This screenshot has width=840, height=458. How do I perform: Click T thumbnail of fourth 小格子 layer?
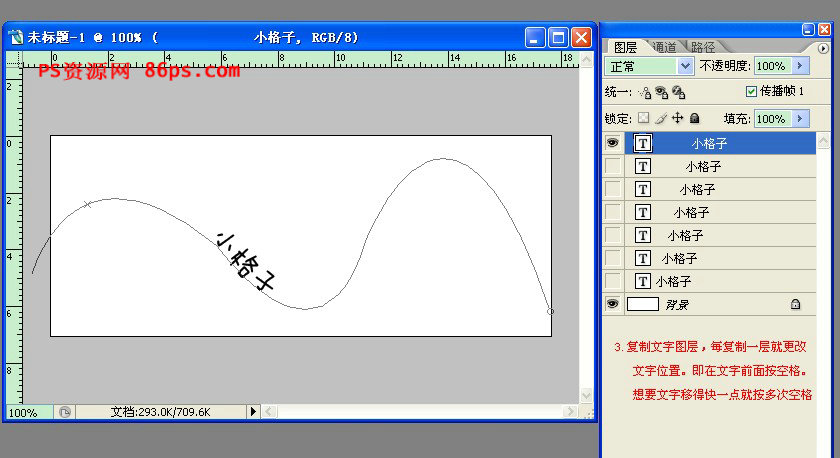643,212
